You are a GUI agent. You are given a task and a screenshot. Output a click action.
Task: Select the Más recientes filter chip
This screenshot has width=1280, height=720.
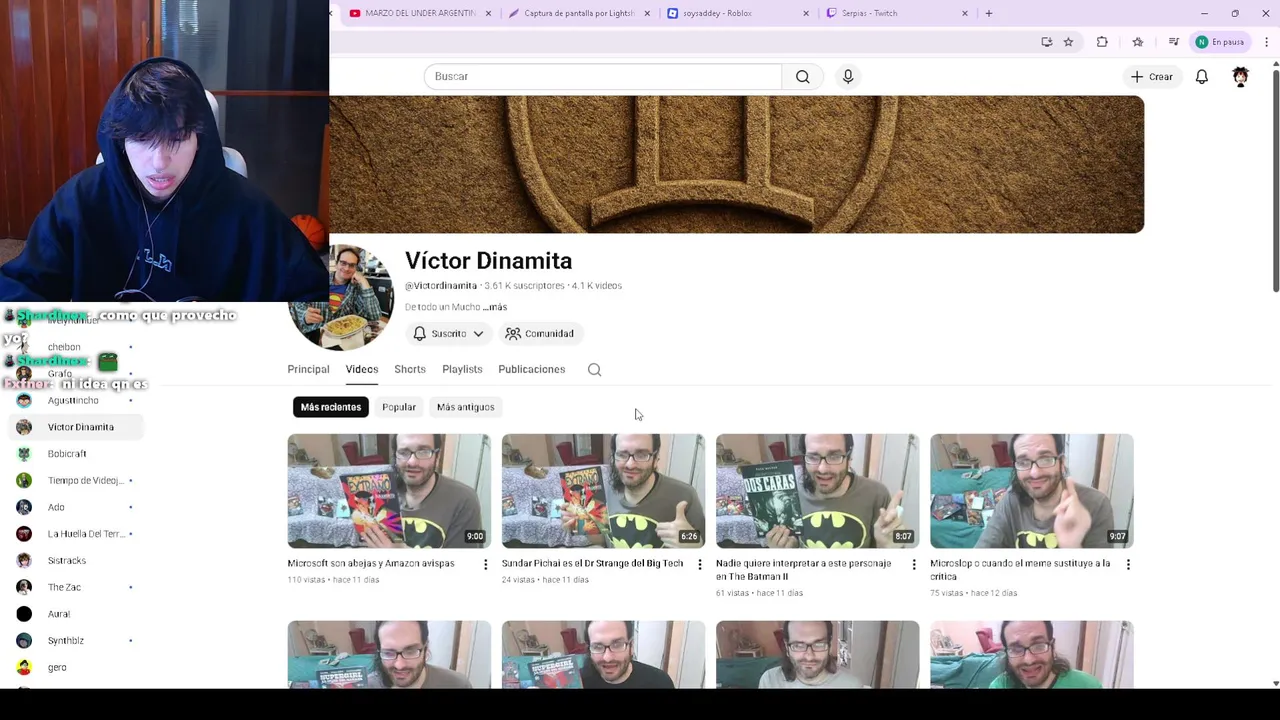coord(331,407)
